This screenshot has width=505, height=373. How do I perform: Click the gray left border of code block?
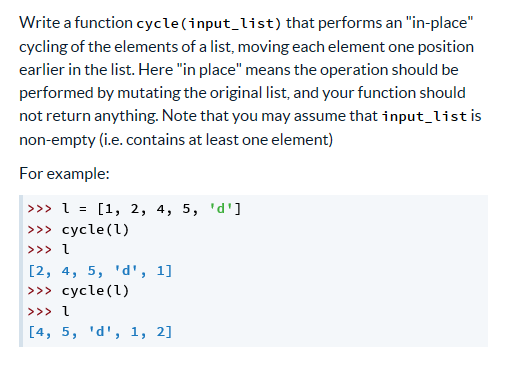21,271
